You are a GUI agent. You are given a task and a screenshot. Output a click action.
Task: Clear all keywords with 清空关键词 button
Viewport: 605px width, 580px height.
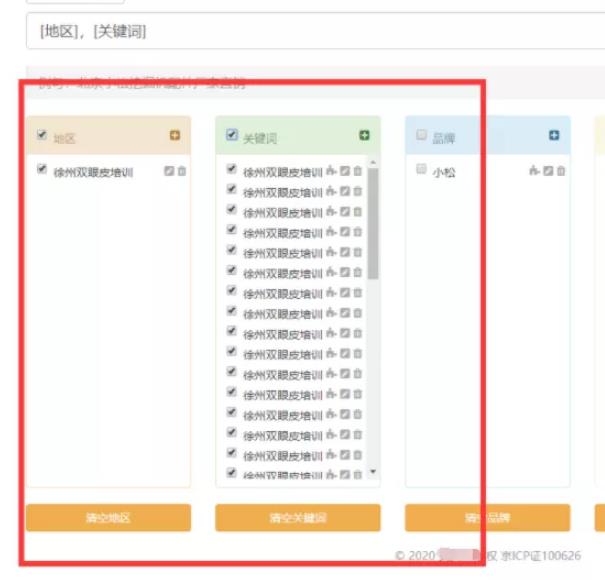(x=298, y=518)
